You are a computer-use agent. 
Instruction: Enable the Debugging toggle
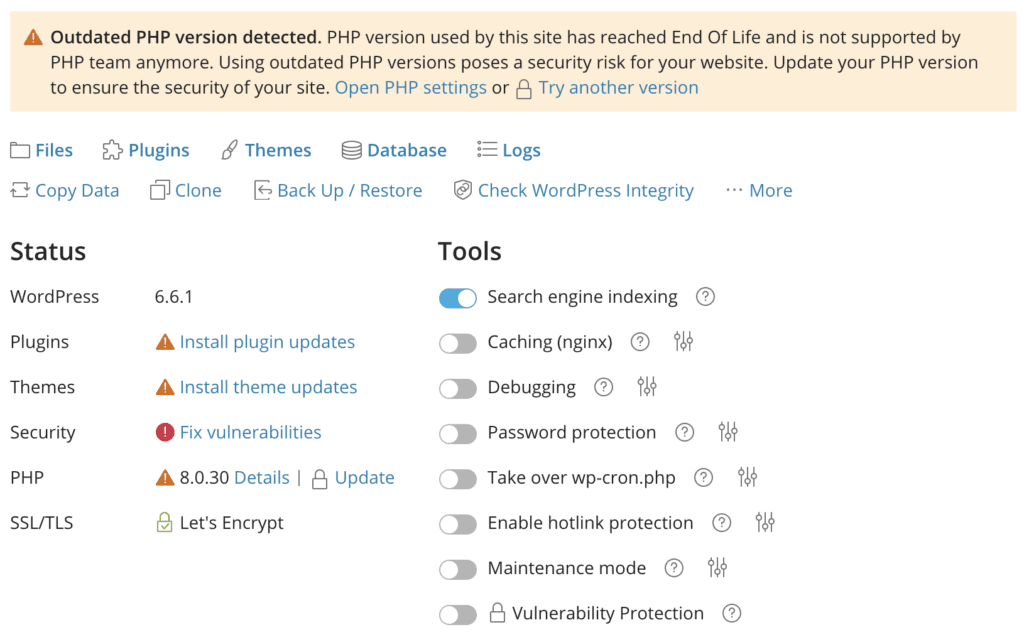(x=458, y=388)
